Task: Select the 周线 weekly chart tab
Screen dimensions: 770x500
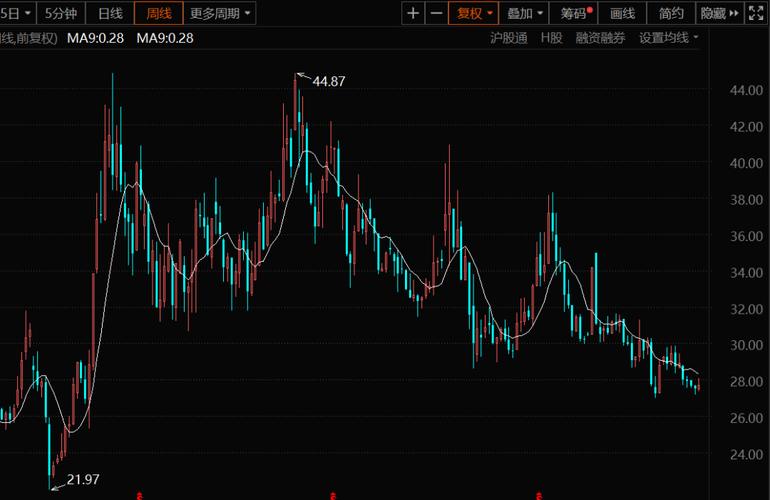Action: tap(159, 13)
